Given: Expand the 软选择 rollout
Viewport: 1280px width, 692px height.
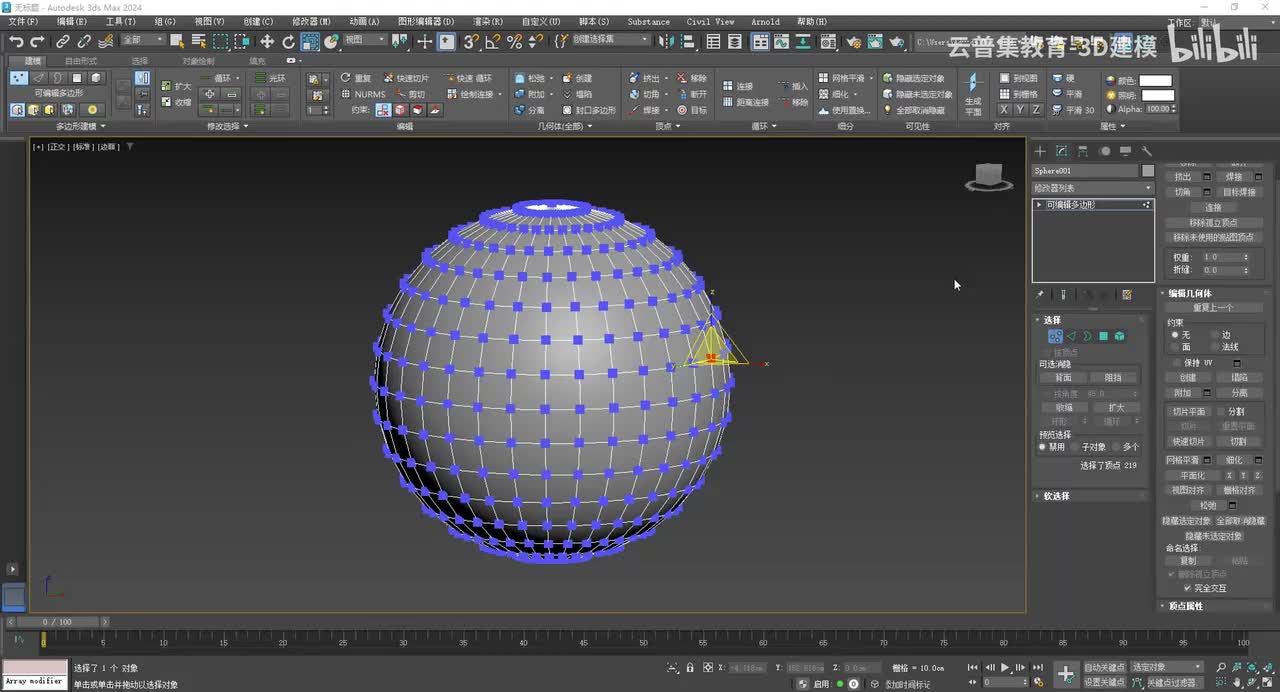Looking at the screenshot, I should click(x=1056, y=496).
